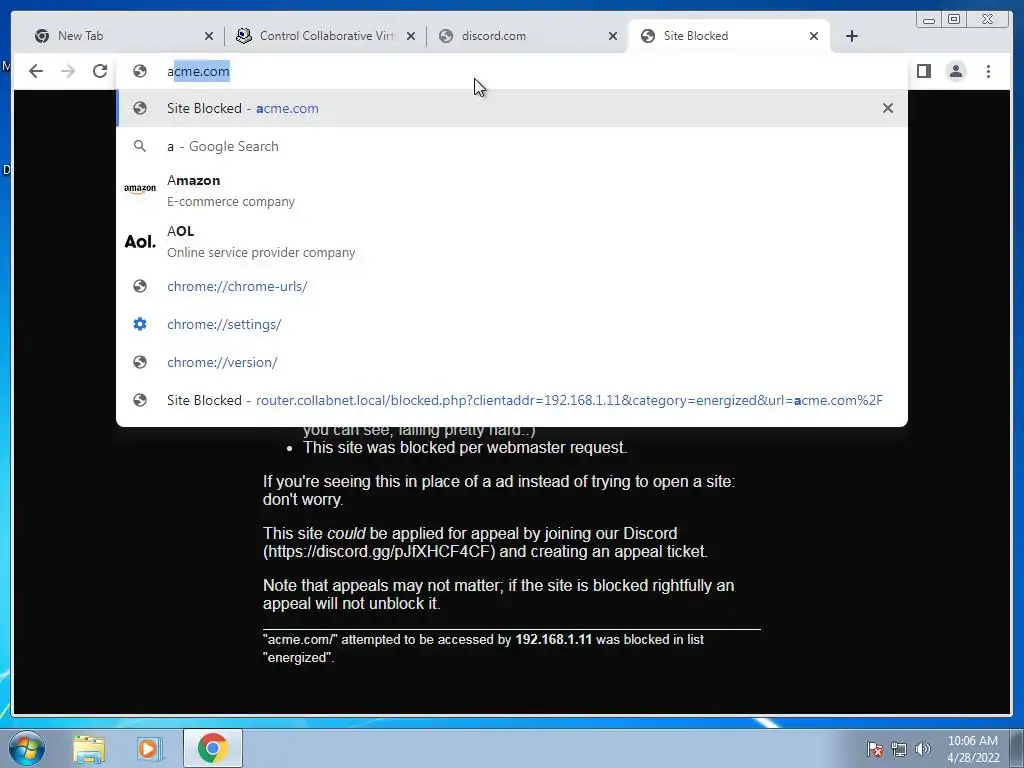
Task: Select the 'a - Google Search' suggestion
Action: [x=512, y=146]
